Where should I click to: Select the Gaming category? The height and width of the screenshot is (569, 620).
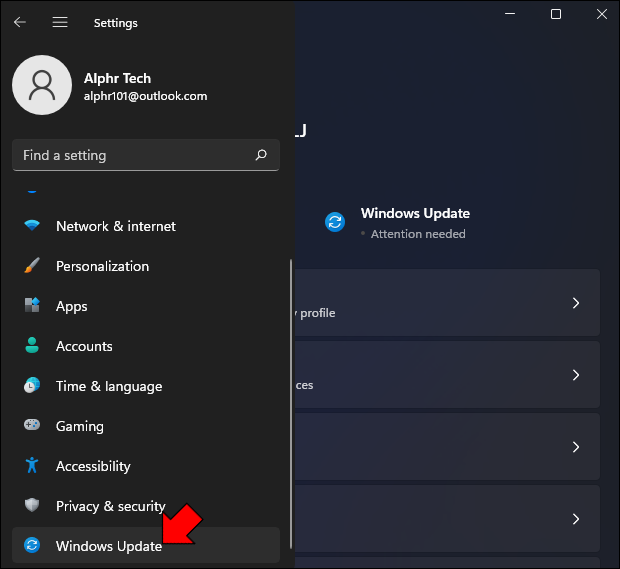coord(146,425)
